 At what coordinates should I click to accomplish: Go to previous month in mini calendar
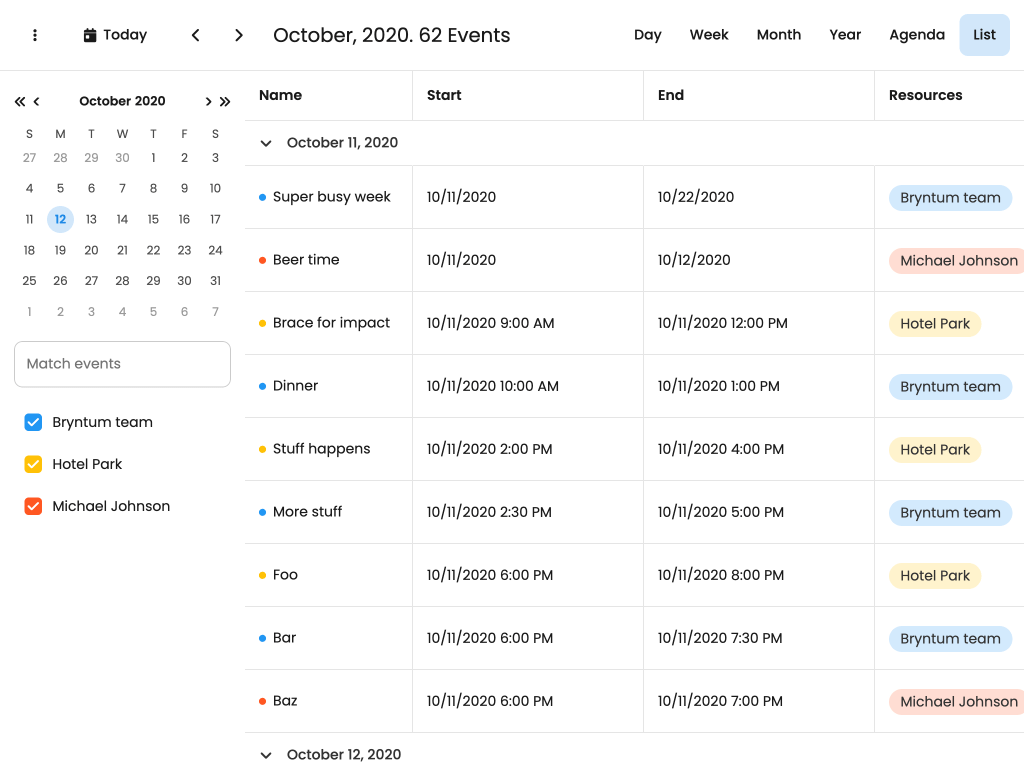pos(37,101)
